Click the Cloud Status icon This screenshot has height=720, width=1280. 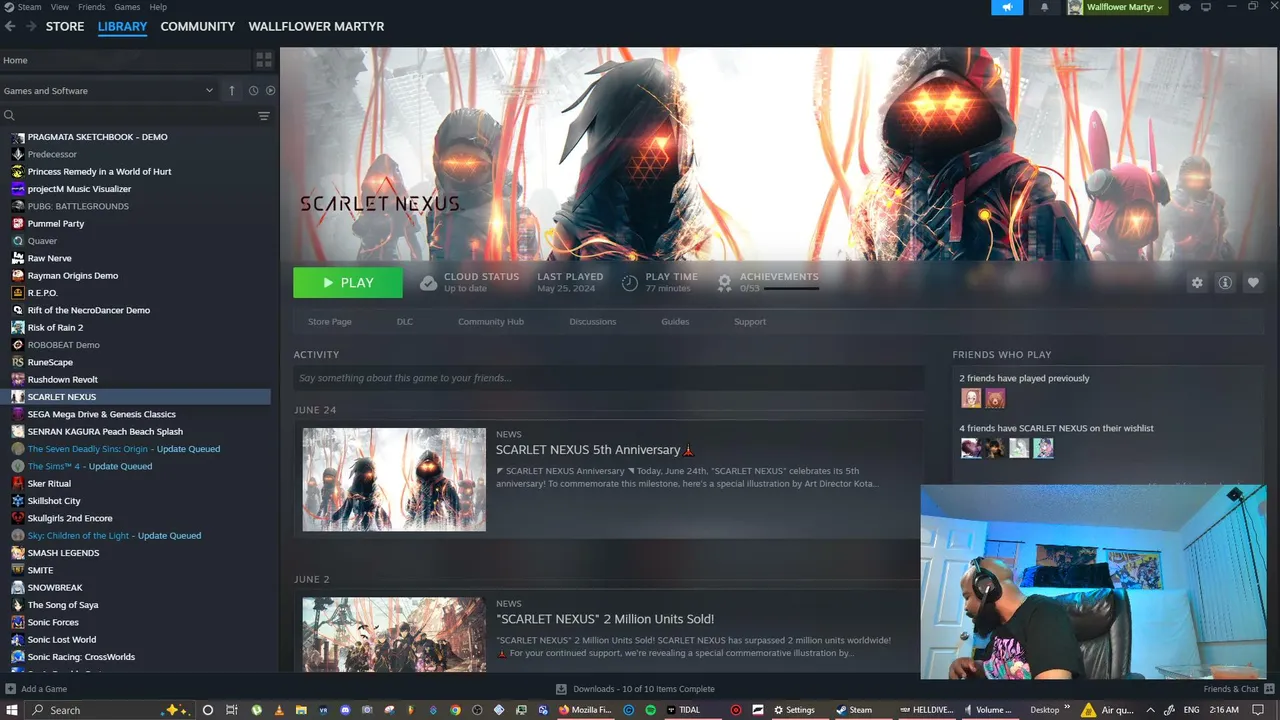[428, 283]
